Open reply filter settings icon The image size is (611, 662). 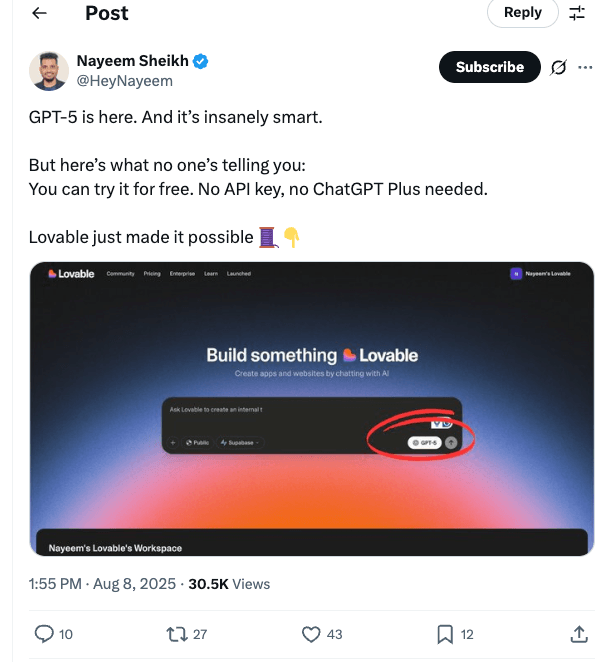click(577, 13)
